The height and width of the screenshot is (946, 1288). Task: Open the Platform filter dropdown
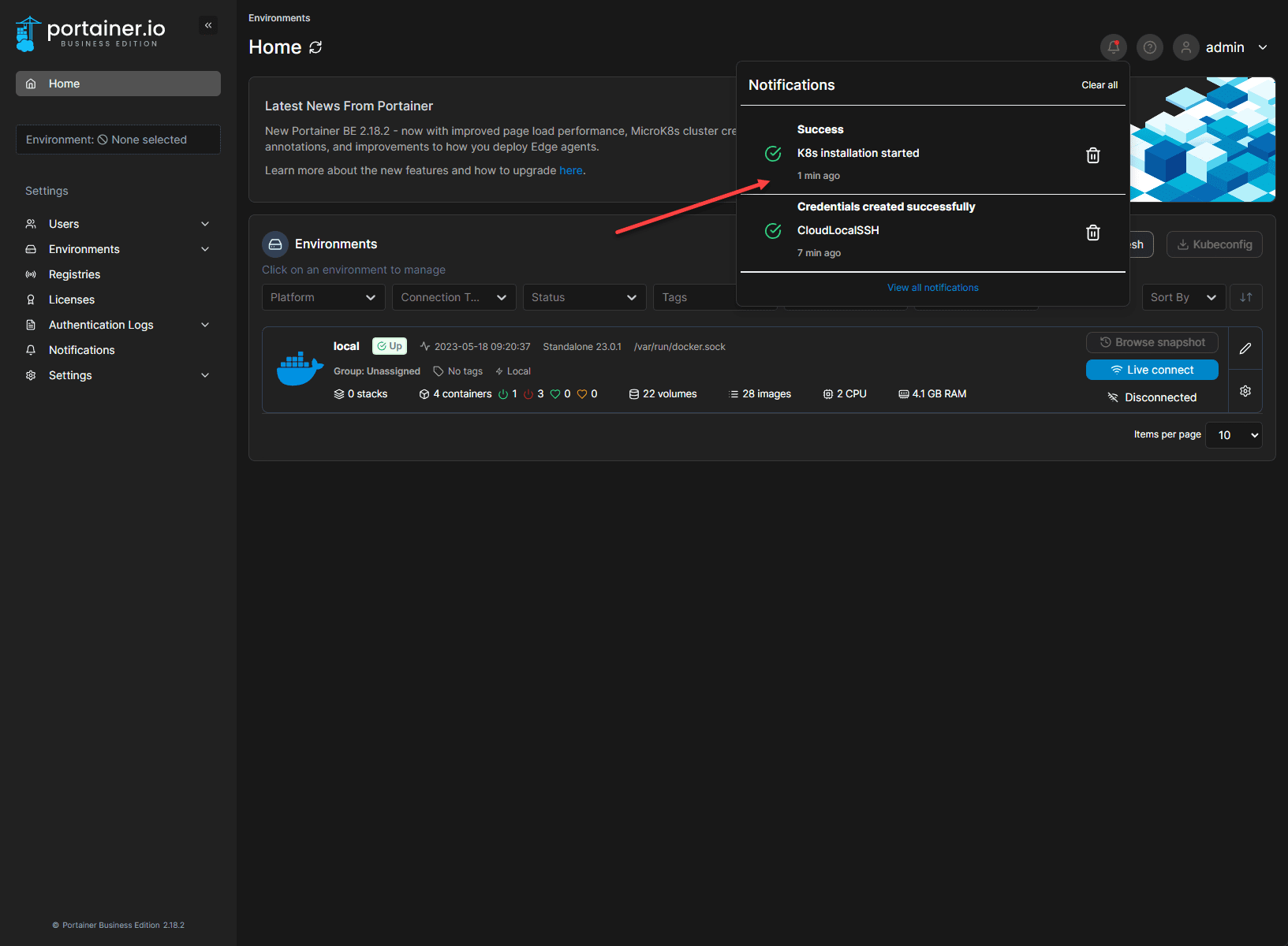tap(323, 297)
